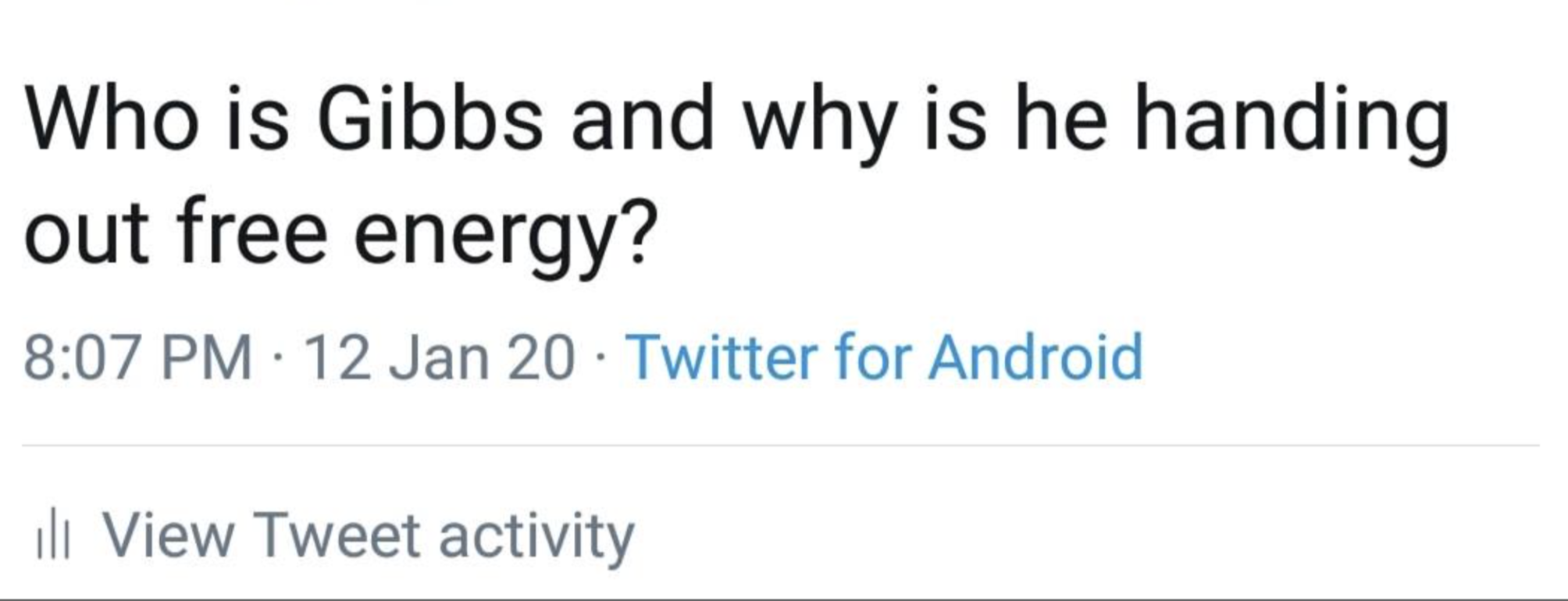Click the word out in the tweet
The image size is (1568, 601).
pos(86,233)
